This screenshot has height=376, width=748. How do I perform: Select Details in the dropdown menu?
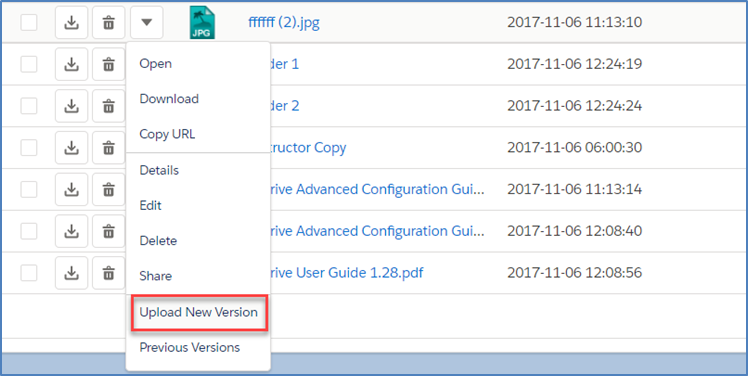tap(159, 170)
